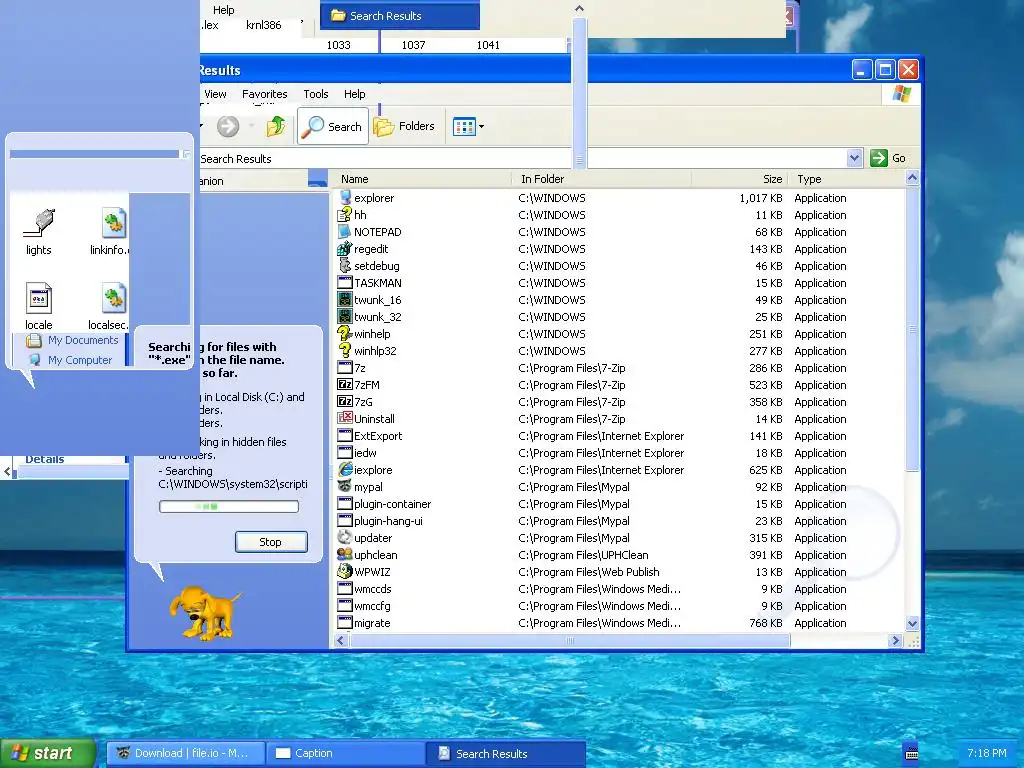The width and height of the screenshot is (1024, 768).
Task: Sort results by the Name column
Action: [421, 179]
